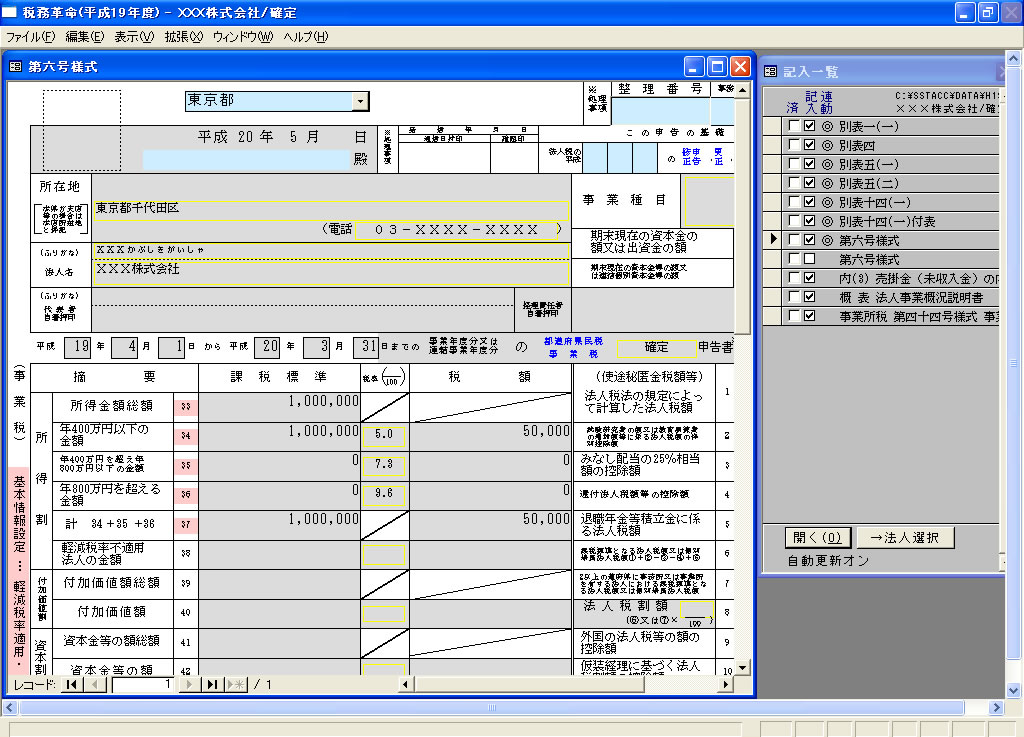Image resolution: width=1024 pixels, height=737 pixels.
Task: Click the 第六号様式 window form icon
Action: (x=15, y=67)
